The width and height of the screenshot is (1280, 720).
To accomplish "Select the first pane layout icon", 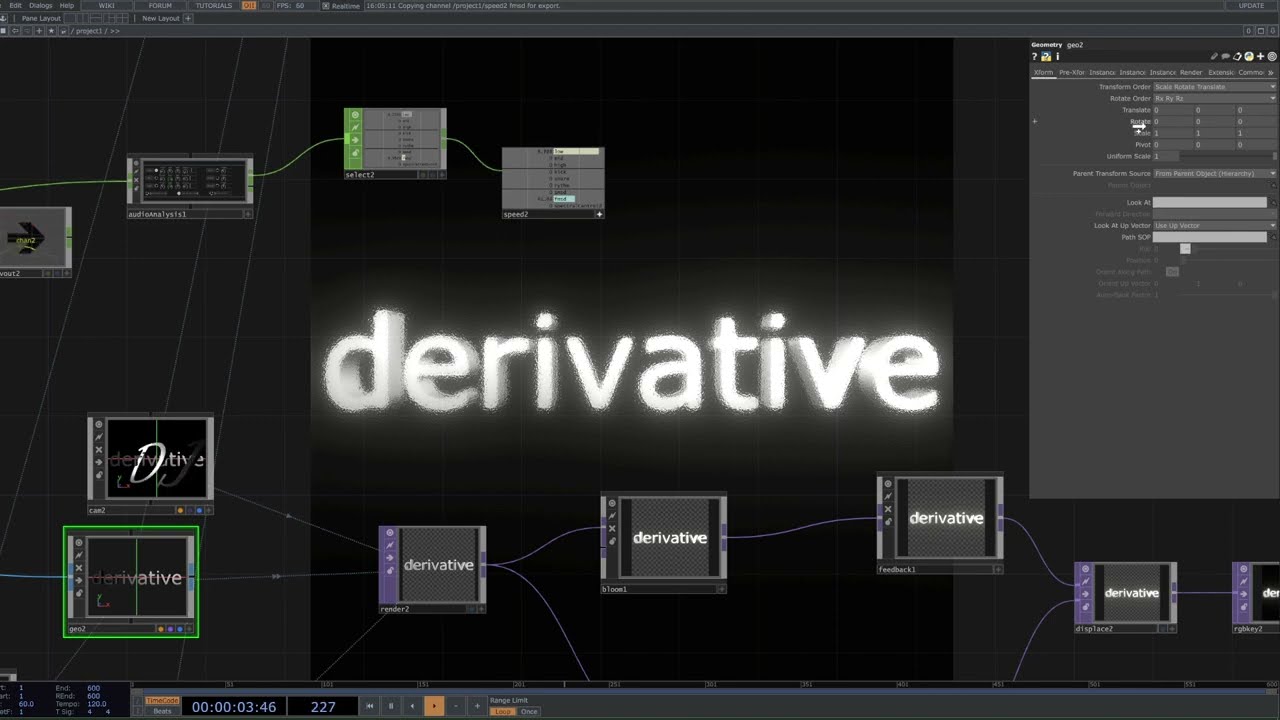I will click(x=69, y=18).
